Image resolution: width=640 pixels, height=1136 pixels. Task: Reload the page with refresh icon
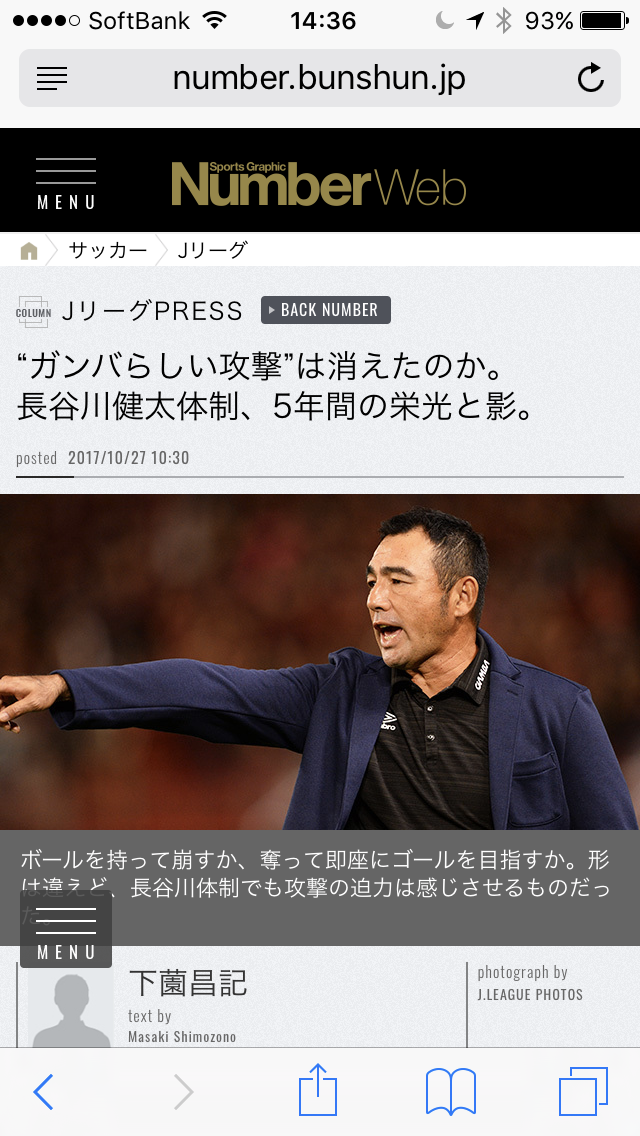click(x=591, y=78)
